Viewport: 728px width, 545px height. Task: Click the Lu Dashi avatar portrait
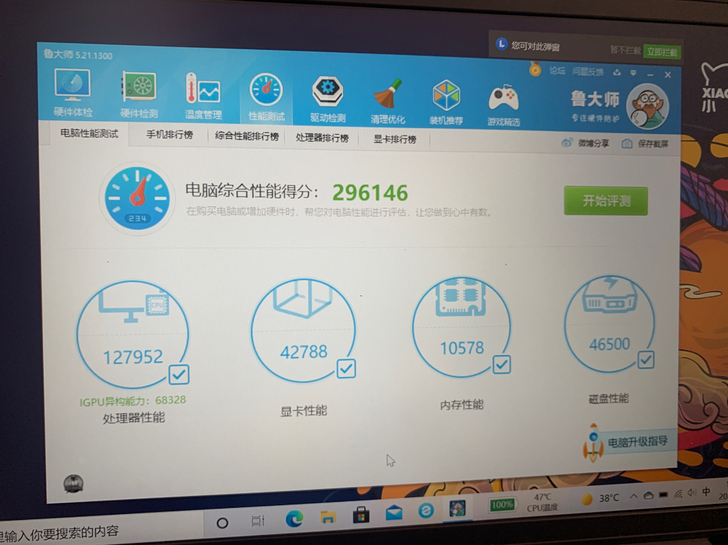point(647,106)
